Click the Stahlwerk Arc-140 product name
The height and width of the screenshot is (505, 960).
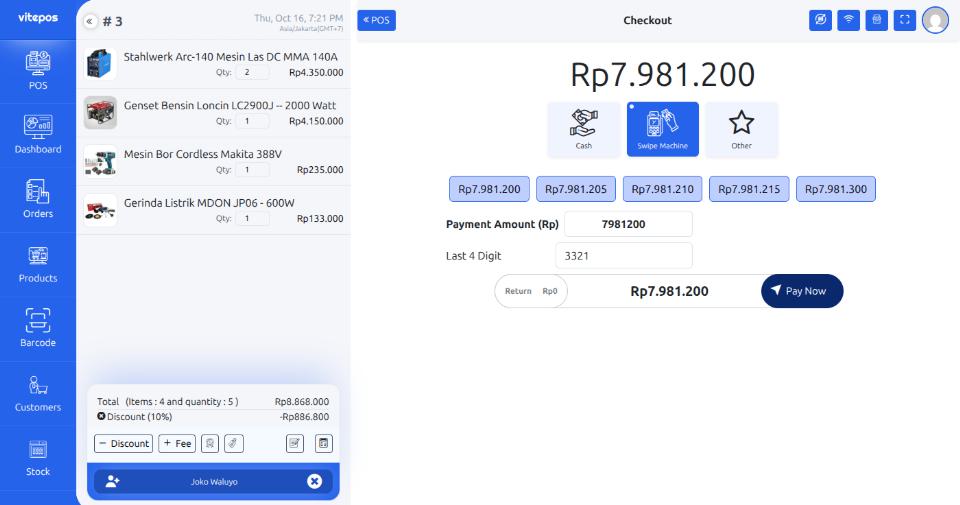(x=230, y=56)
